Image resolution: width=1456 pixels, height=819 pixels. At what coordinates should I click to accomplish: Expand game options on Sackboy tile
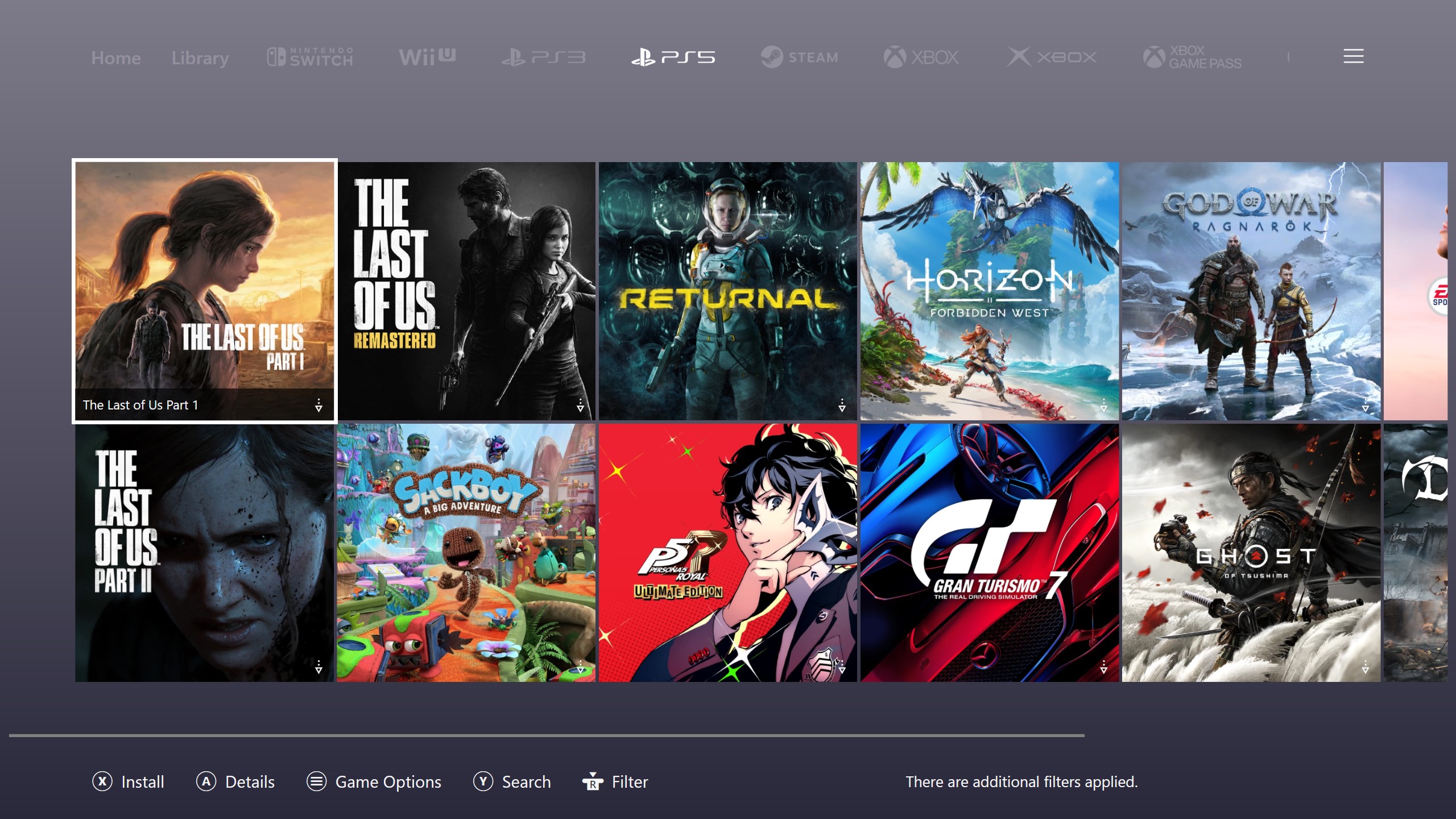click(x=580, y=666)
